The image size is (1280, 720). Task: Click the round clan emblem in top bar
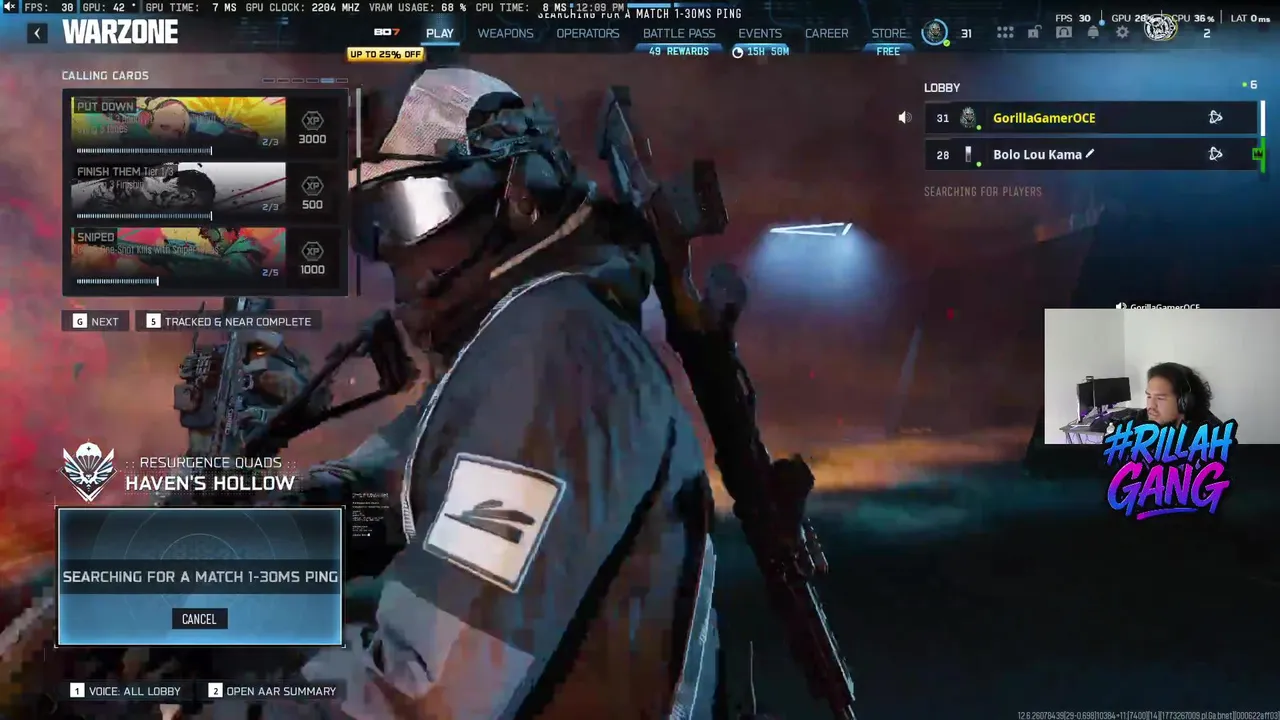click(1160, 29)
